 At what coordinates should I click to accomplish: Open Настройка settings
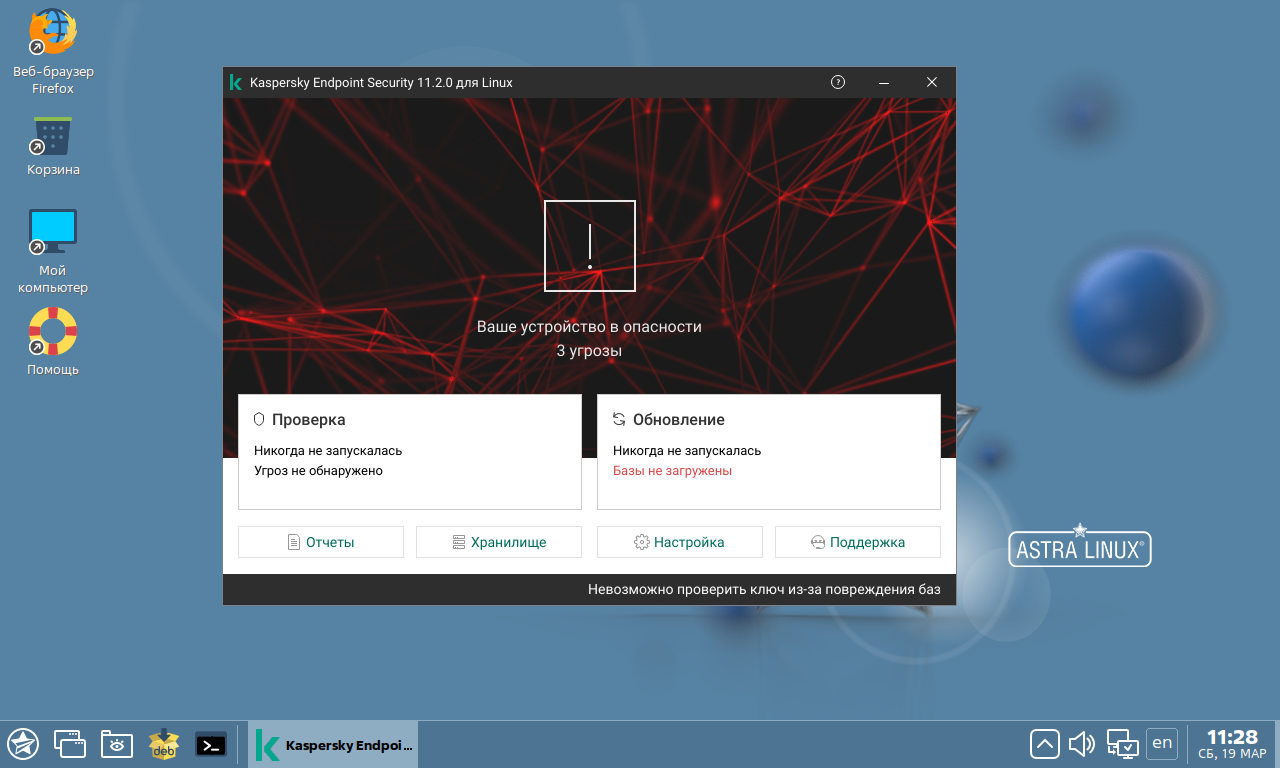tap(680, 542)
